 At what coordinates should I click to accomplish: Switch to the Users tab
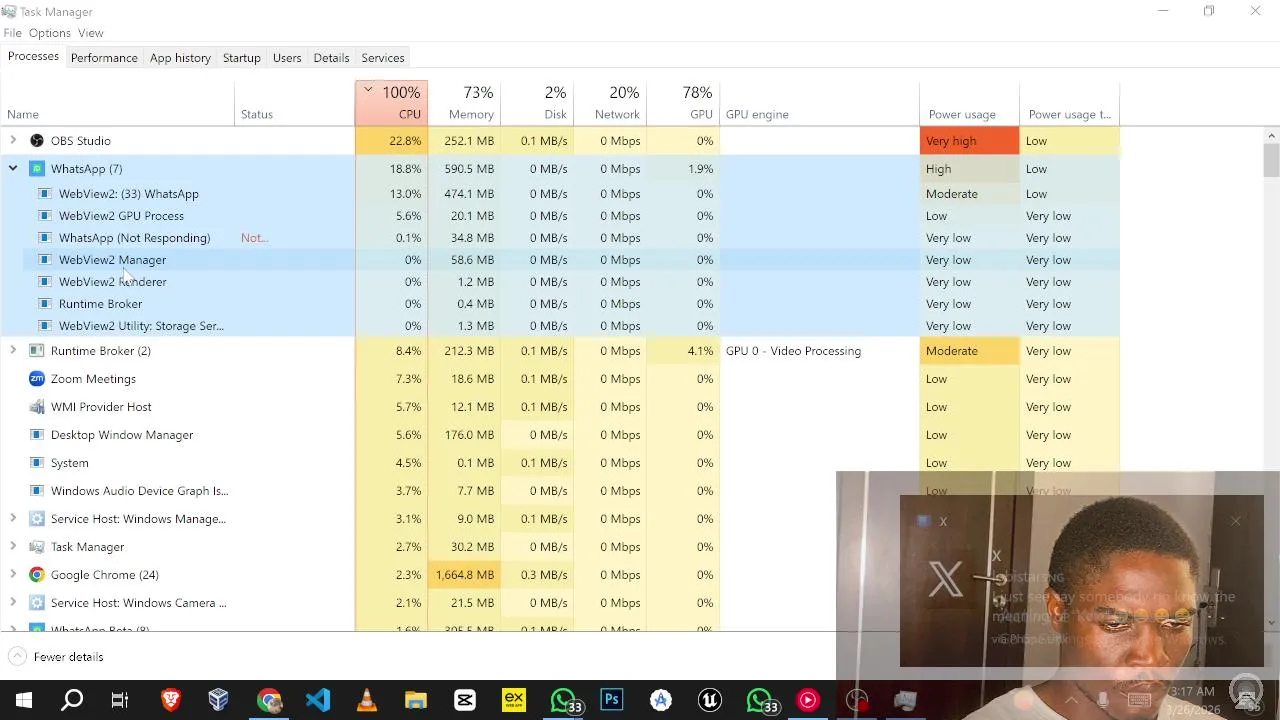coord(287,58)
